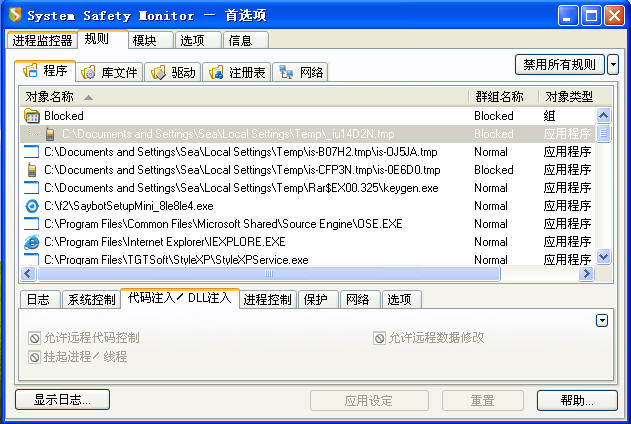The width and height of the screenshot is (631, 424).
Task: Click the SaybotSetupMini blue circle icon
Action: [32, 206]
